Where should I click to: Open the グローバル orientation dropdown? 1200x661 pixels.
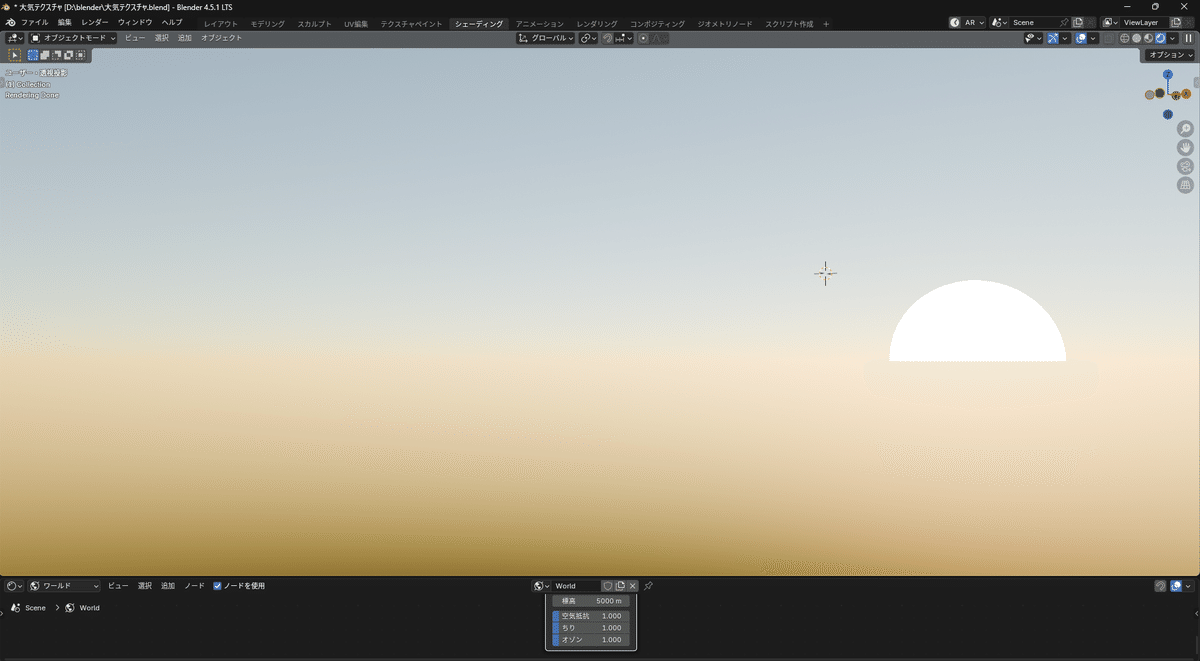545,38
